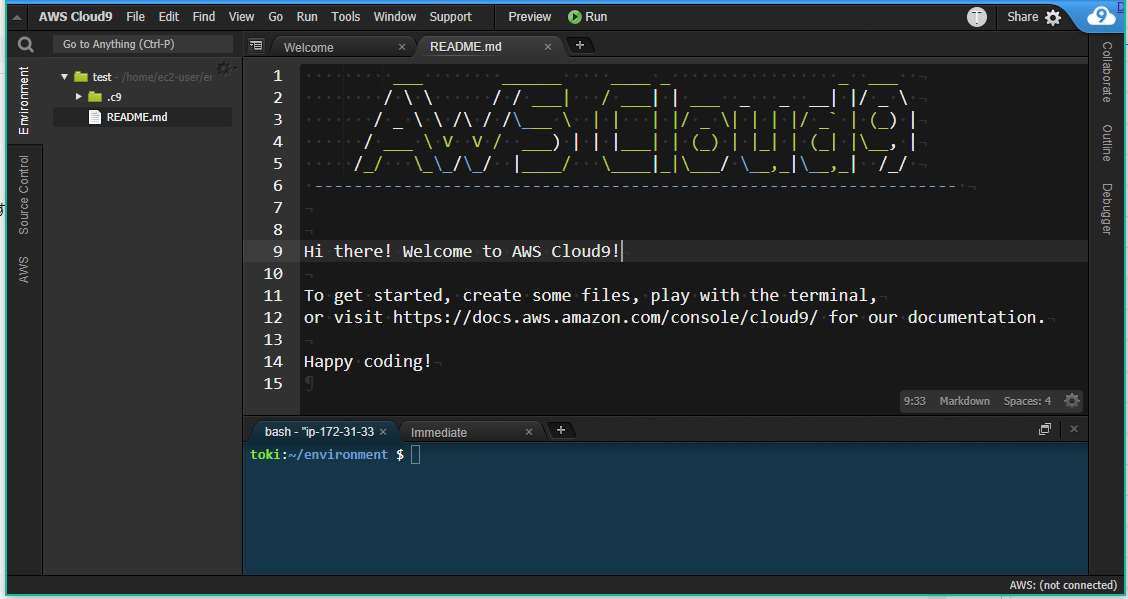Viewport: 1128px width, 599px height.
Task: Toggle the Source Control side panel
Action: [x=24, y=195]
